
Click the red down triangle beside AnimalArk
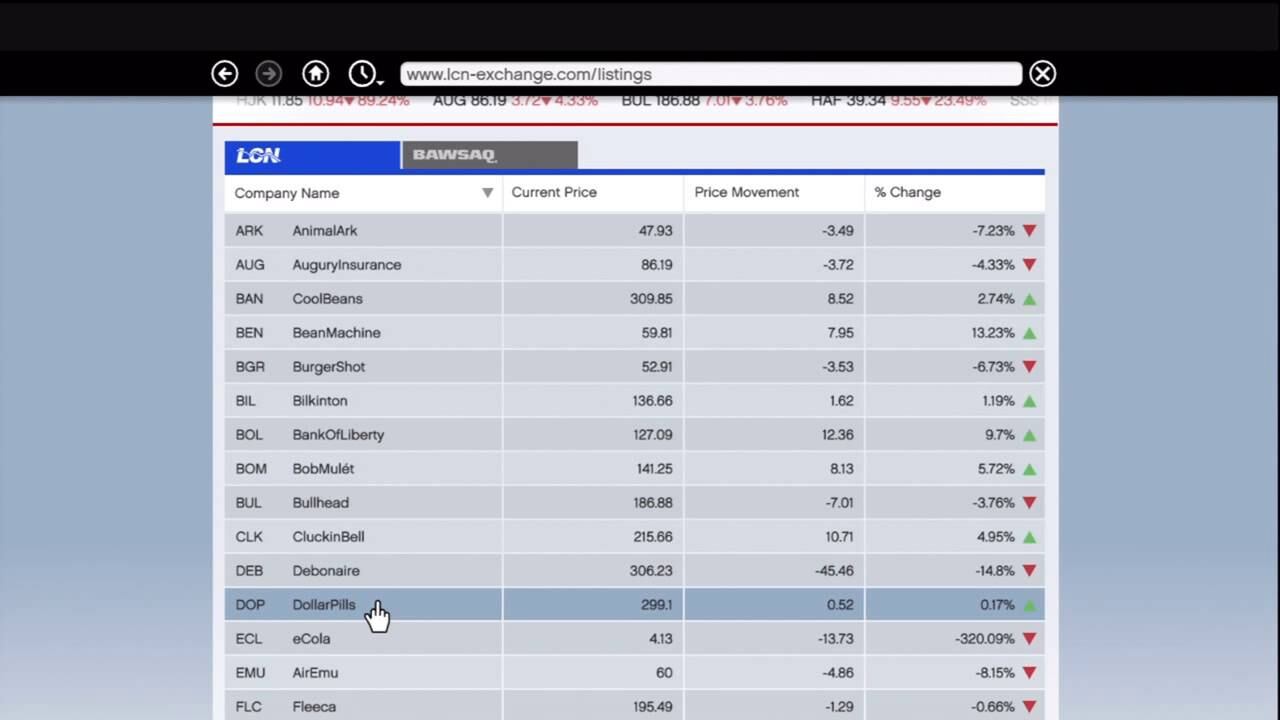point(1029,230)
